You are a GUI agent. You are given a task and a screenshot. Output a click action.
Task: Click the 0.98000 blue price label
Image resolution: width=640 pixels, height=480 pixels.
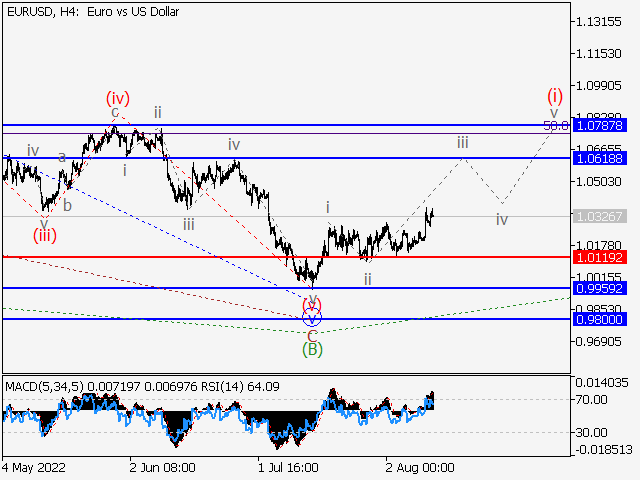600,319
